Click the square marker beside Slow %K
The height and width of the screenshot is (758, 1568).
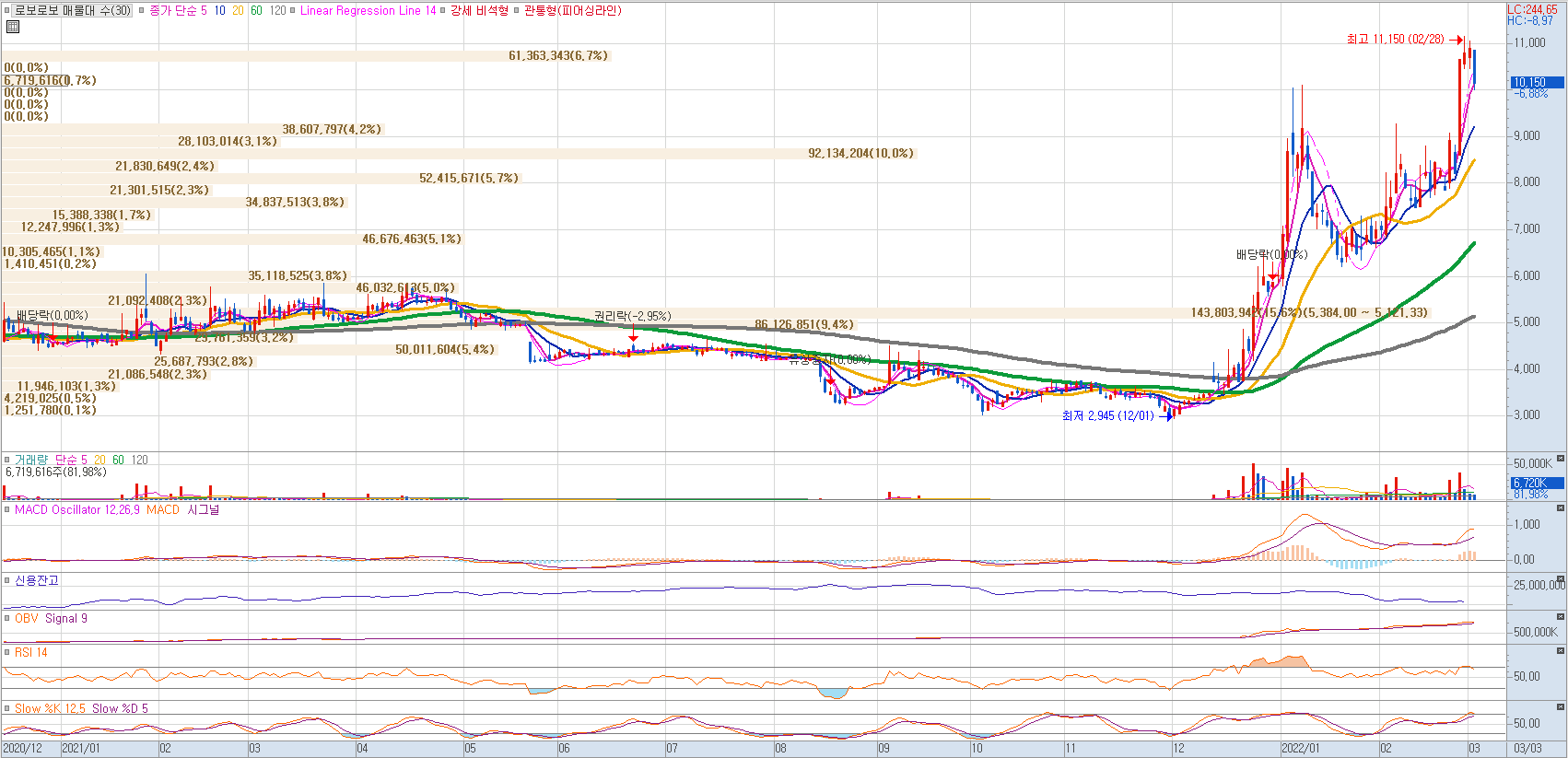[x=7, y=708]
